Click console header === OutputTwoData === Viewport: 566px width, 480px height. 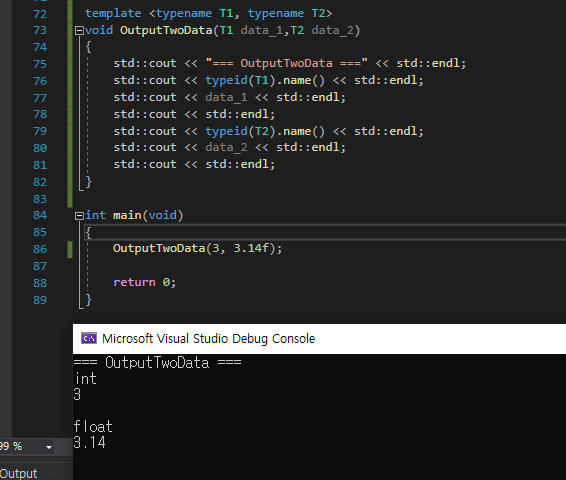(x=157, y=363)
